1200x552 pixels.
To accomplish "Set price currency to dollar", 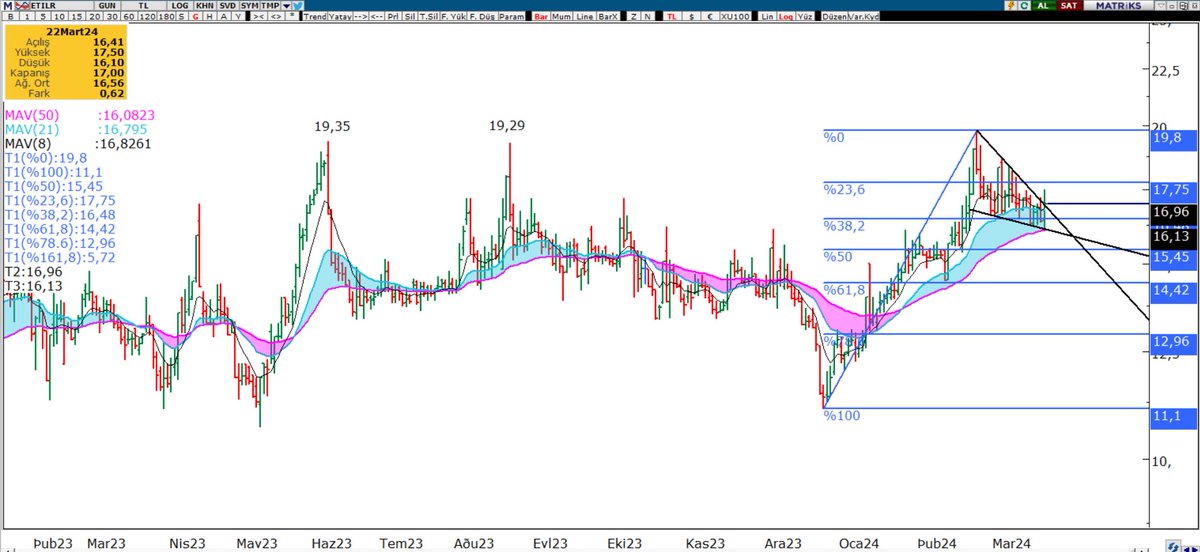I will coord(691,17).
